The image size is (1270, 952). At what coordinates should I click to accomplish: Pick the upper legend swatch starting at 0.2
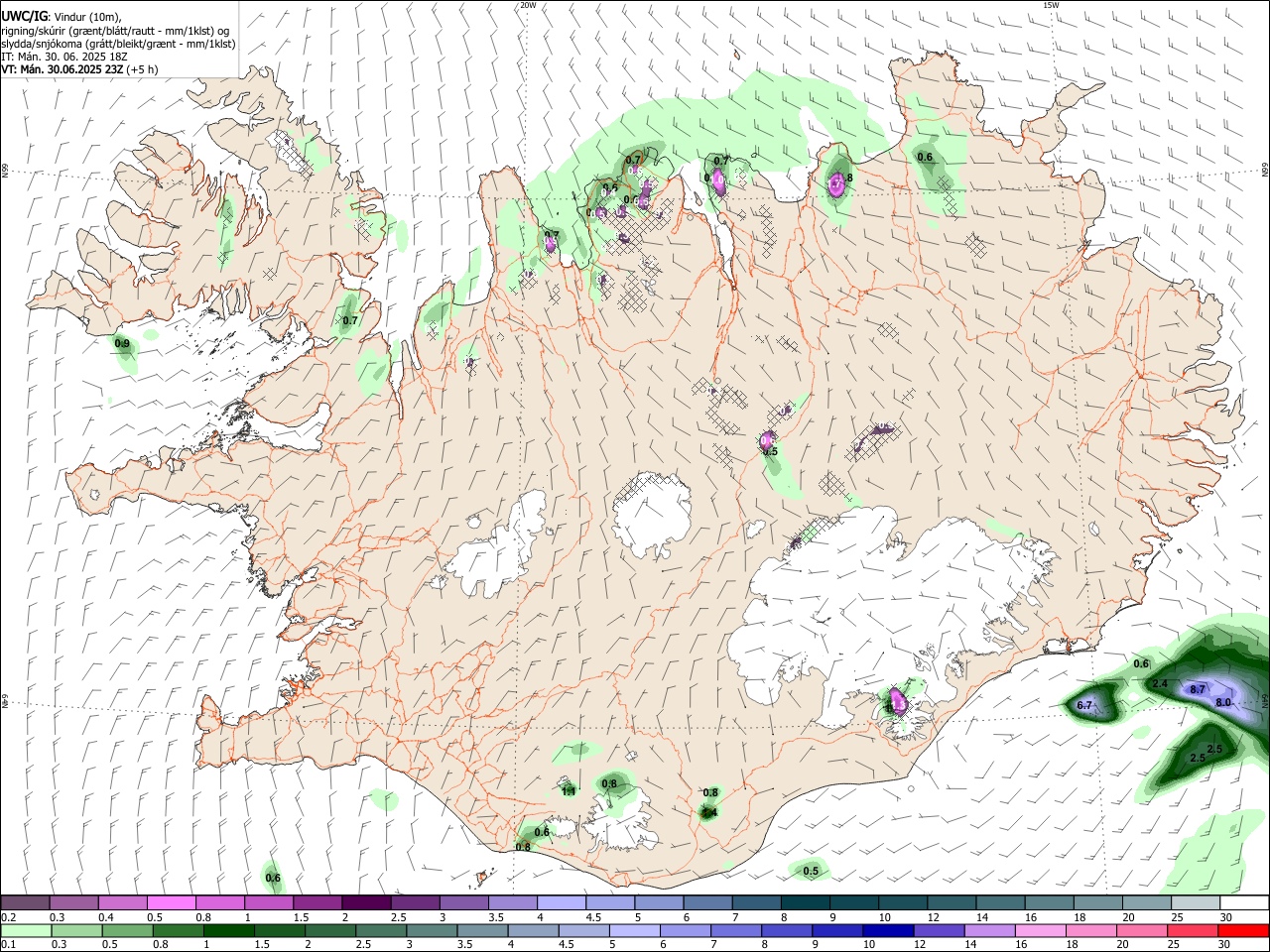[x=25, y=902]
